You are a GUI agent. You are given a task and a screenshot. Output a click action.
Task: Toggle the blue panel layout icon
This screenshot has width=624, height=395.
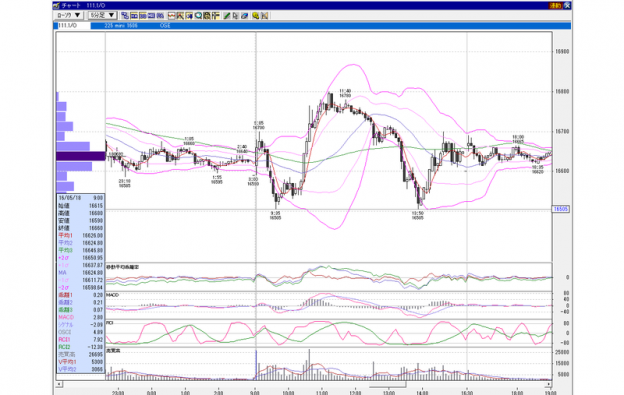[152, 16]
